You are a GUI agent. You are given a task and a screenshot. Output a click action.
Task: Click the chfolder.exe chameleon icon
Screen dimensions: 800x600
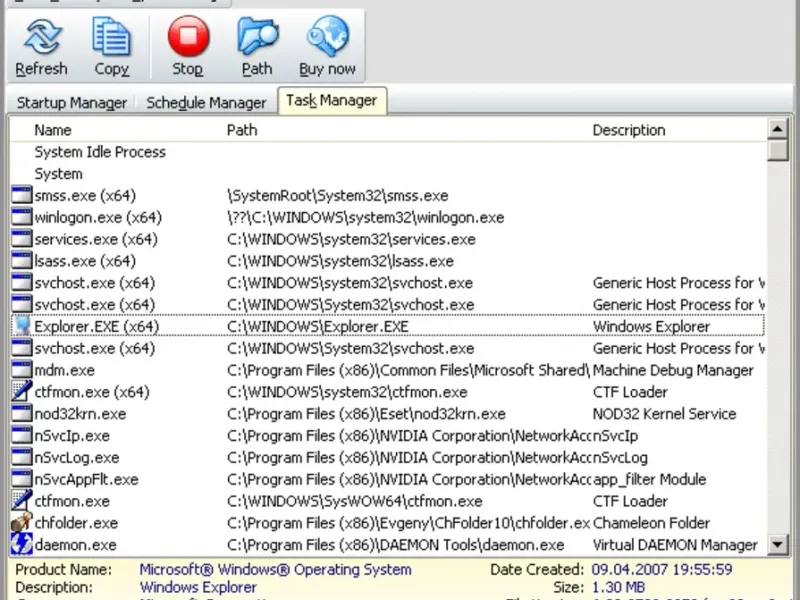click(21, 523)
